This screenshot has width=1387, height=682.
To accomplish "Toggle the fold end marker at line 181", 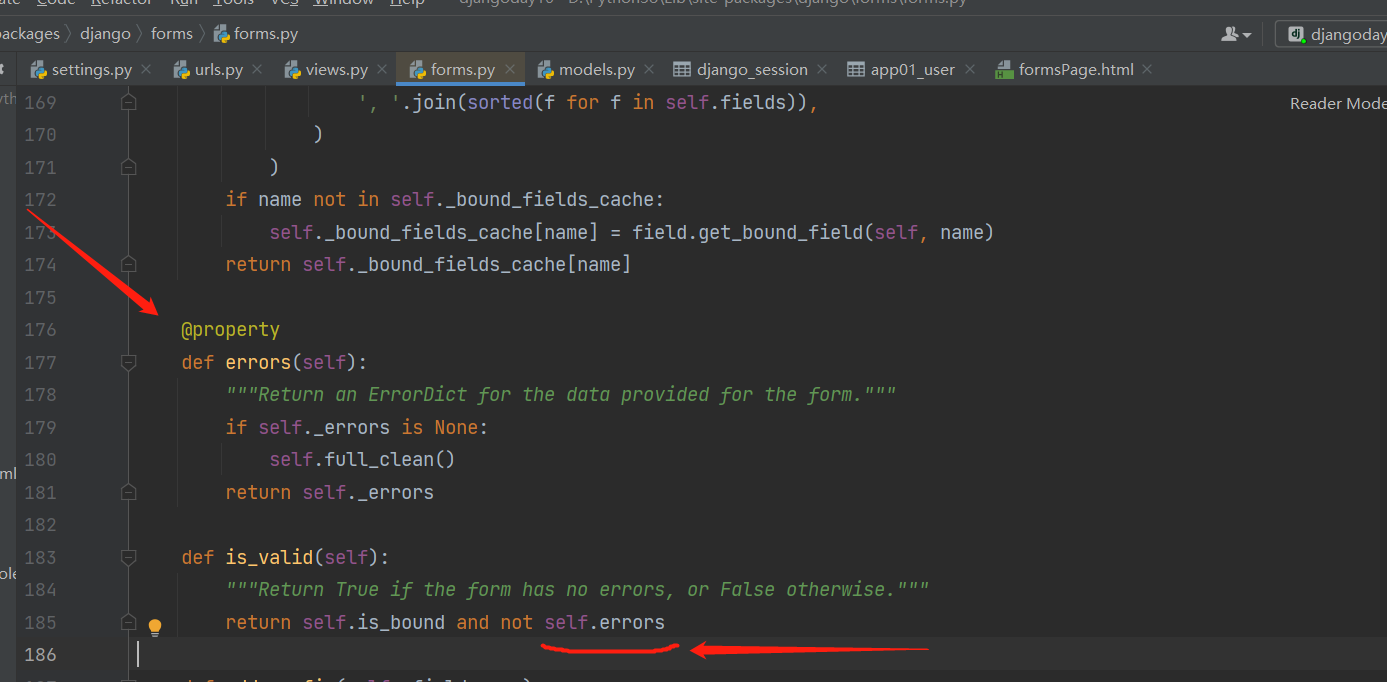I will click(128, 492).
